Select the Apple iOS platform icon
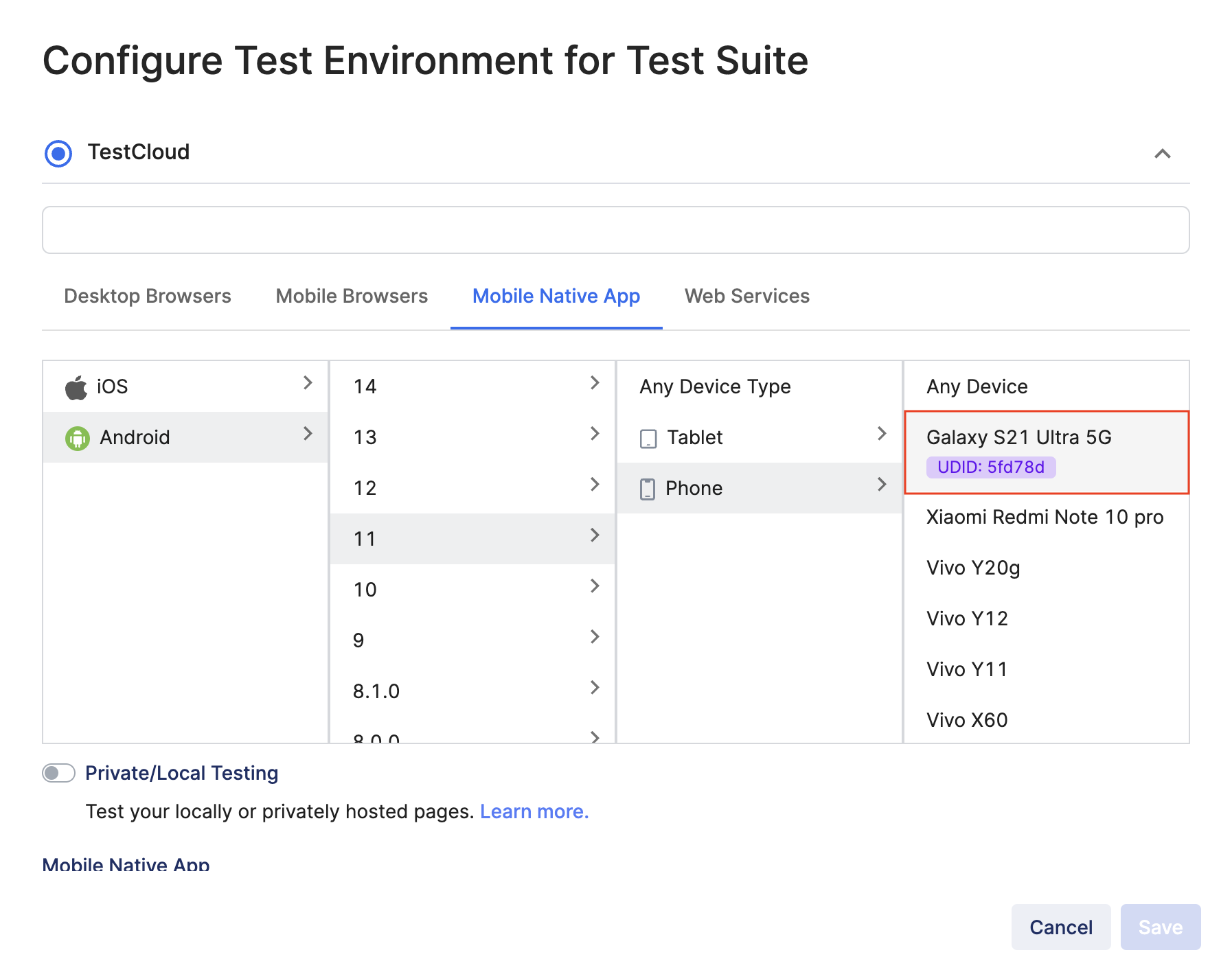Screen dimensions: 1232x972 pyautogui.click(x=77, y=386)
